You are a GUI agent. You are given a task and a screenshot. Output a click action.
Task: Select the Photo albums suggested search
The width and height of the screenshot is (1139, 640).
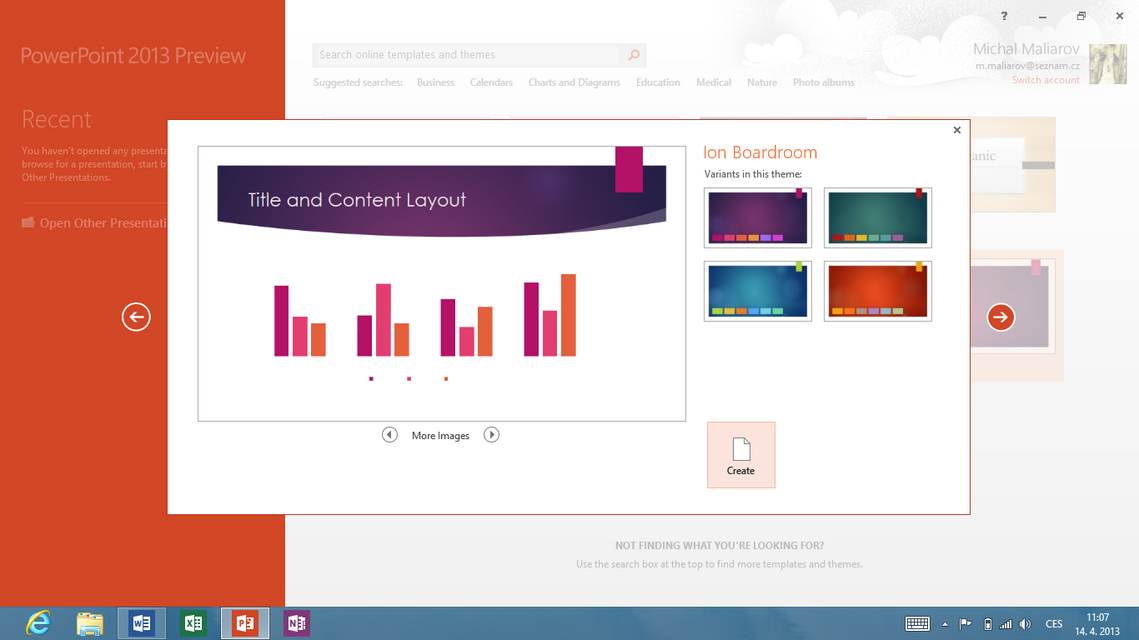click(x=823, y=83)
